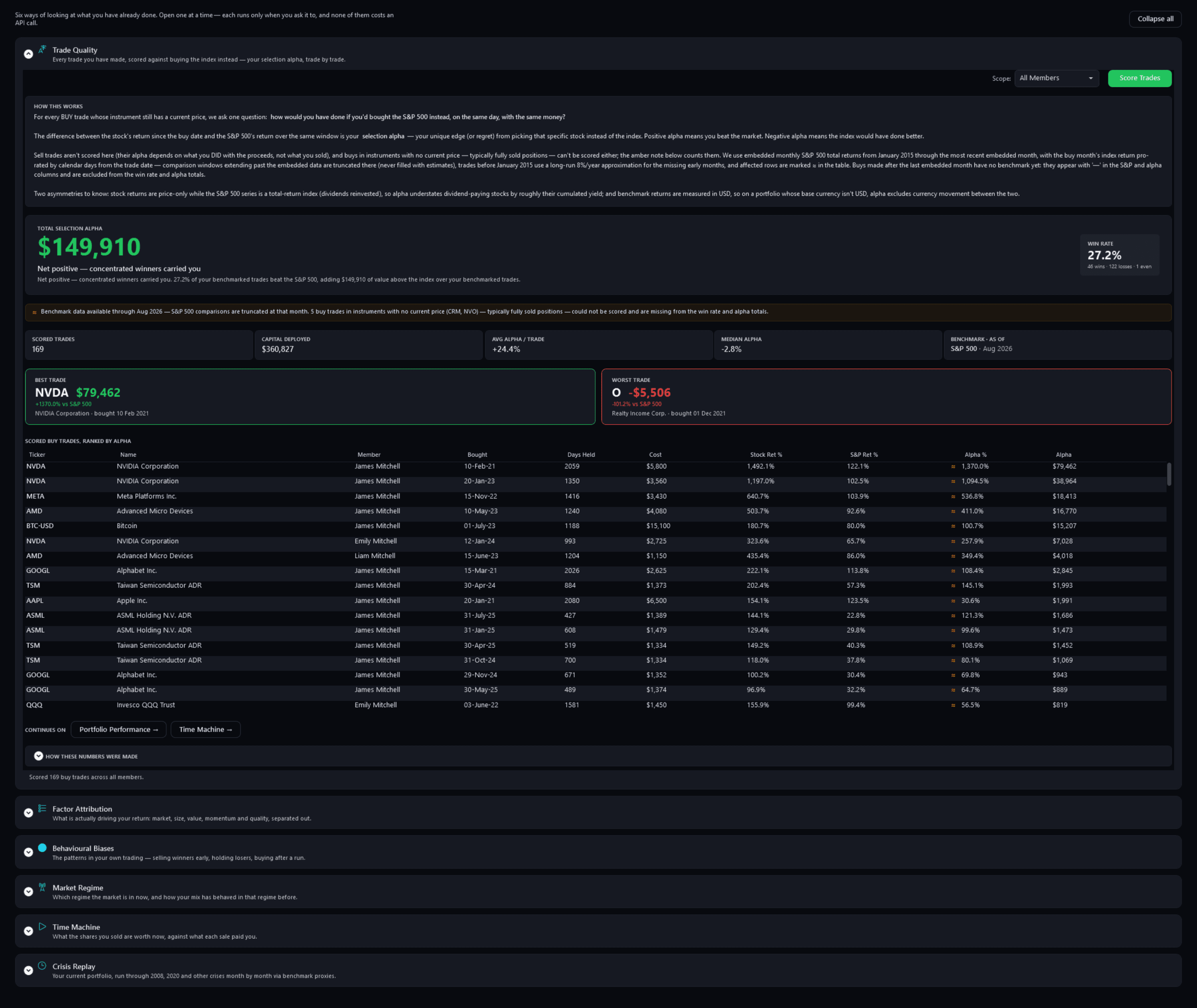Go to Time Machine continue button
The image size is (1197, 1008).
[206, 729]
